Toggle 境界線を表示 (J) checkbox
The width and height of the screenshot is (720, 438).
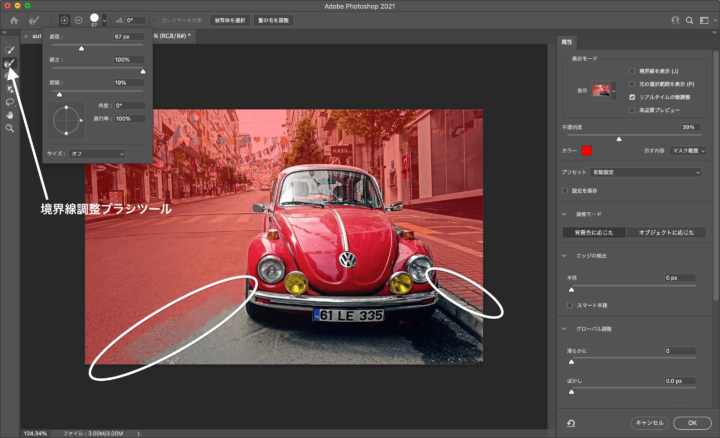click(632, 71)
